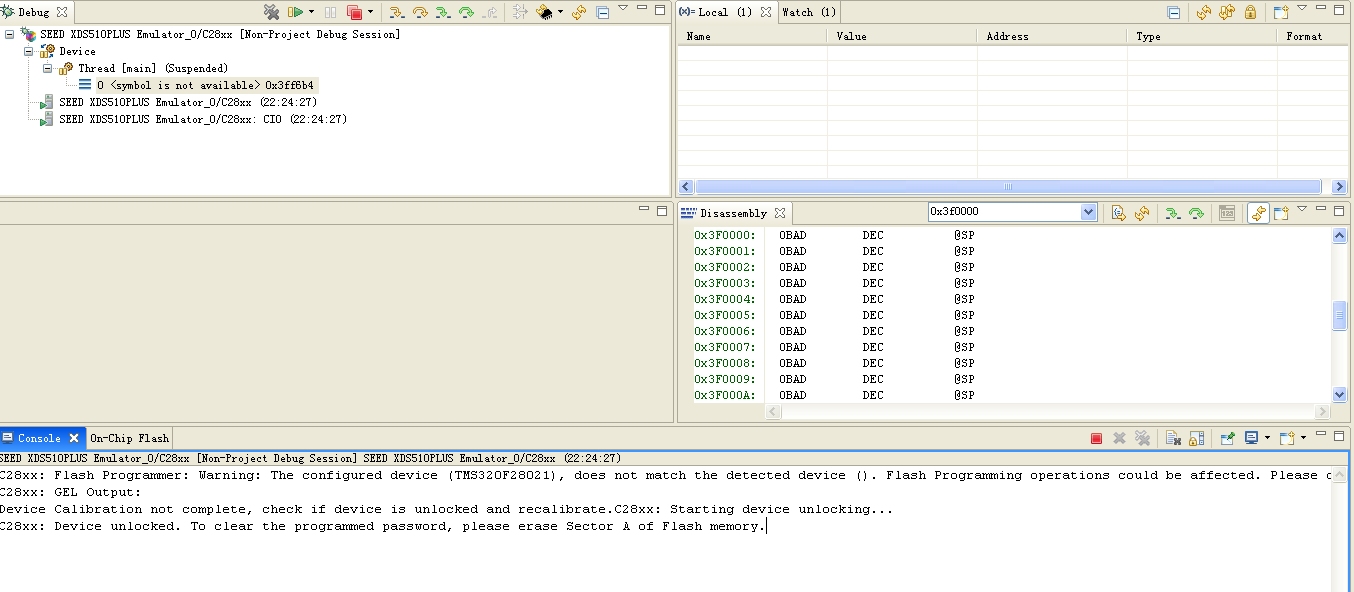The width and height of the screenshot is (1354, 592).
Task: Collapse all in the Local variables view
Action: click(1174, 13)
